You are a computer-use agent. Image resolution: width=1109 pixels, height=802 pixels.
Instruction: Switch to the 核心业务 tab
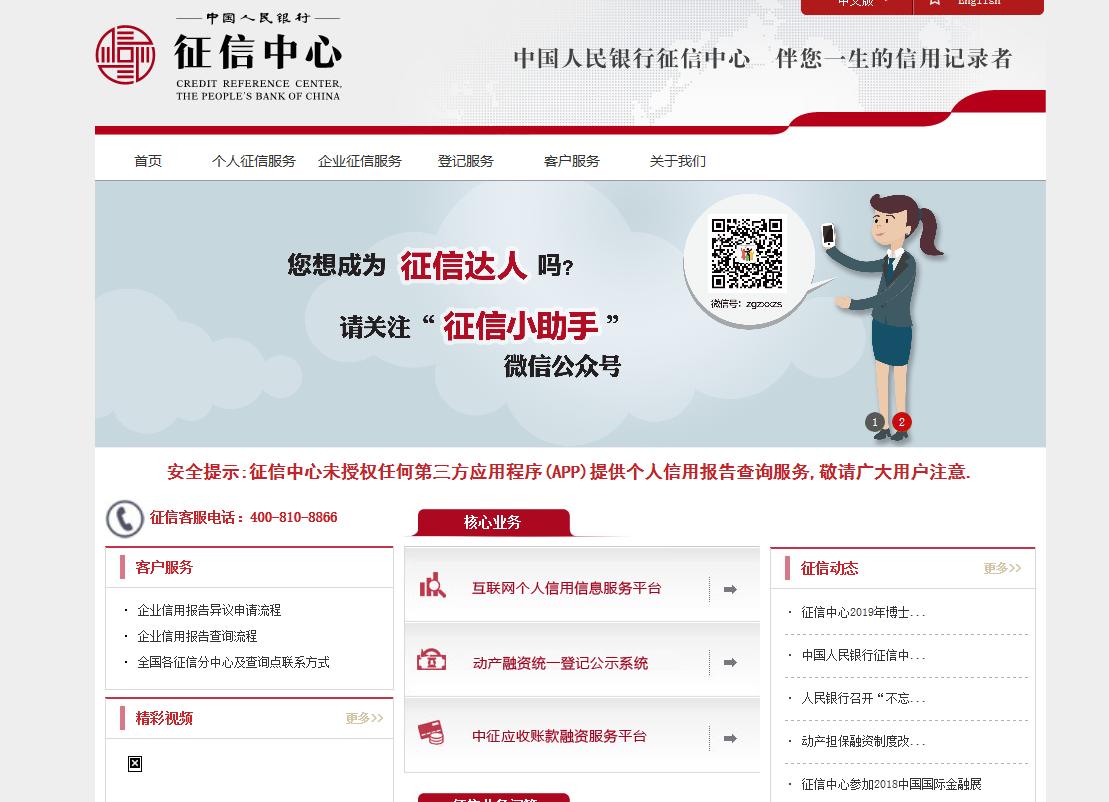[492, 522]
